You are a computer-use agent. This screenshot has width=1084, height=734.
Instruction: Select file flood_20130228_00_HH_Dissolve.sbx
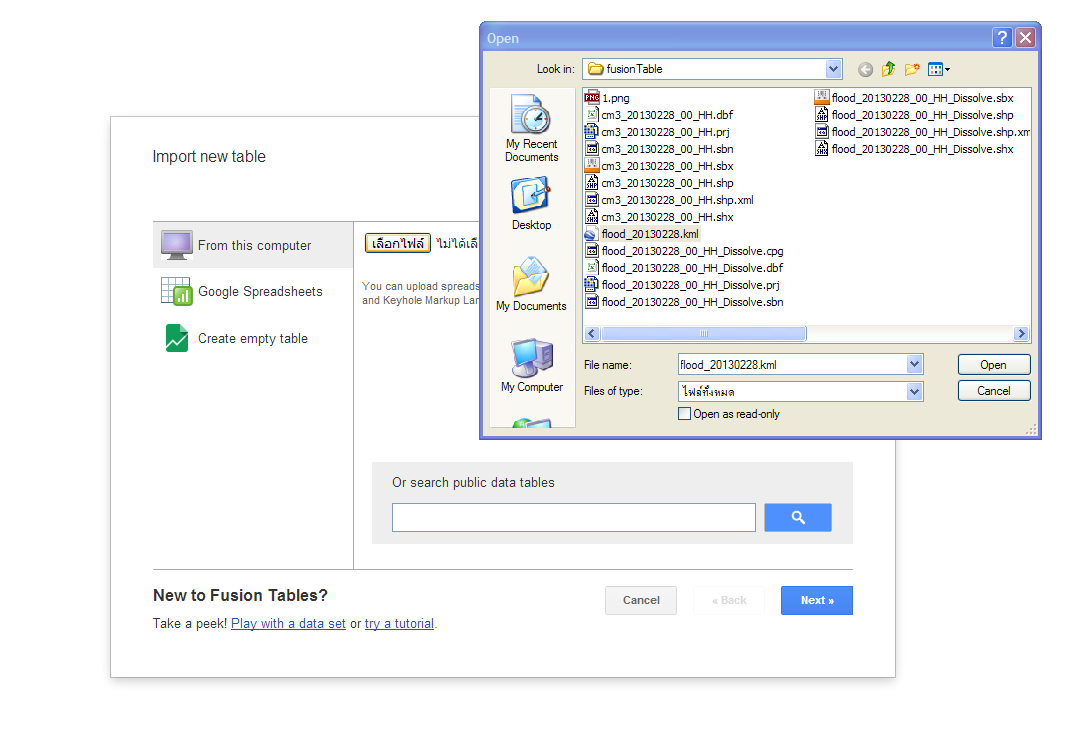[x=914, y=98]
